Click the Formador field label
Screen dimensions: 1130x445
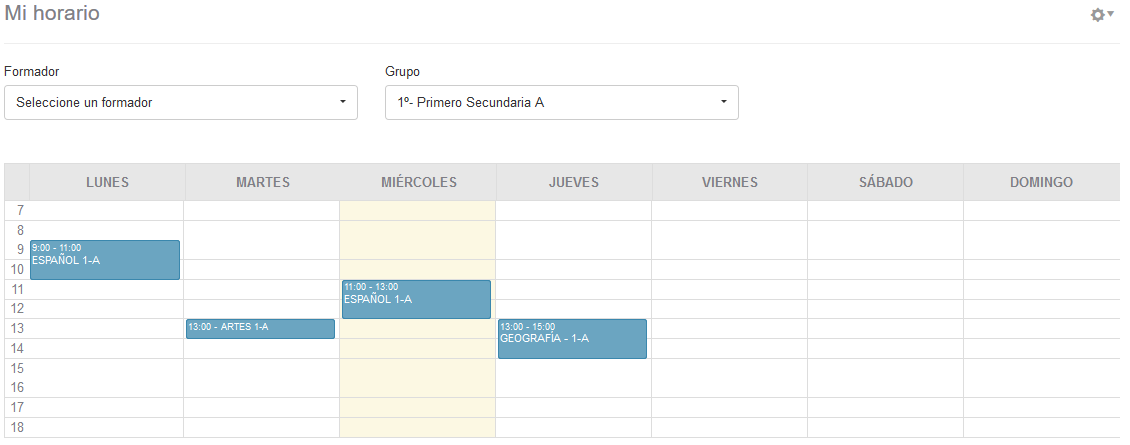click(32, 72)
